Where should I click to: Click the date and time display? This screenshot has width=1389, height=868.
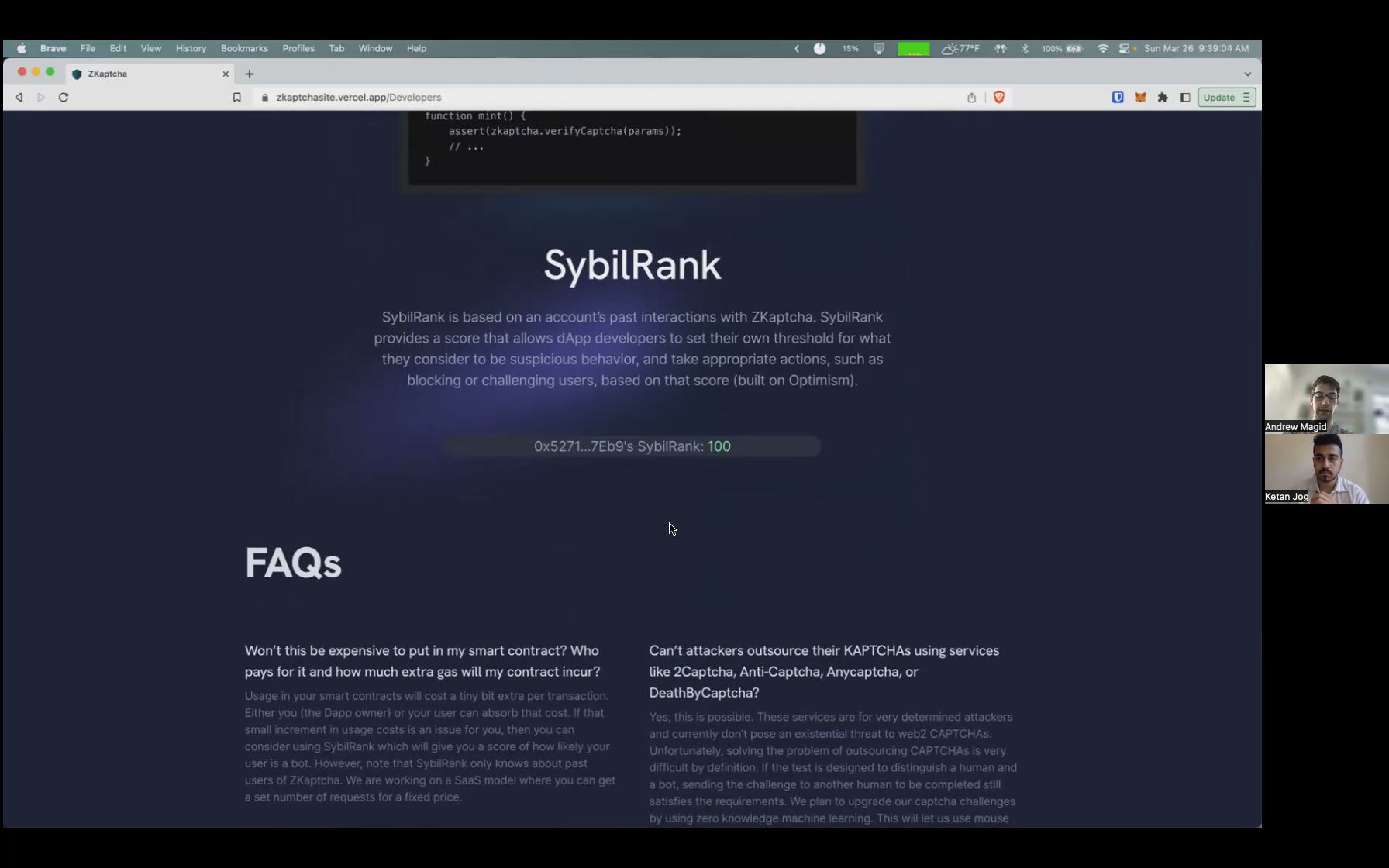[1196, 48]
